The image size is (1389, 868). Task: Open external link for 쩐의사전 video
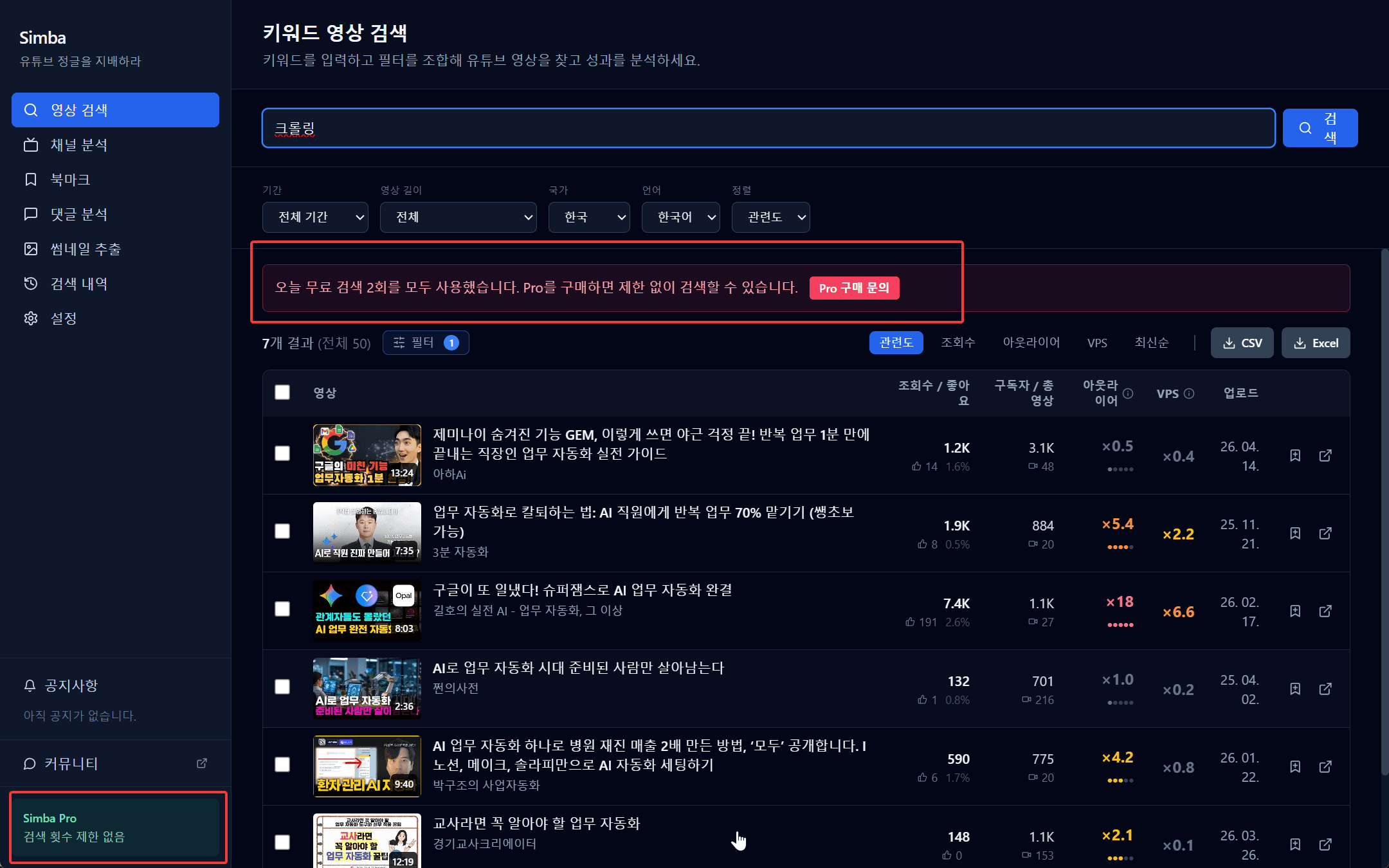pos(1325,689)
